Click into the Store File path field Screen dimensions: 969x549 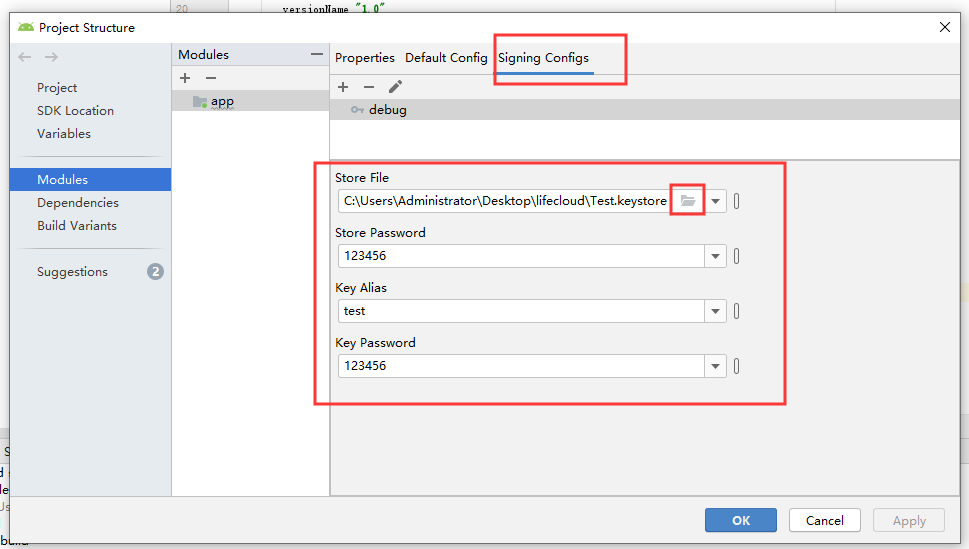point(504,201)
